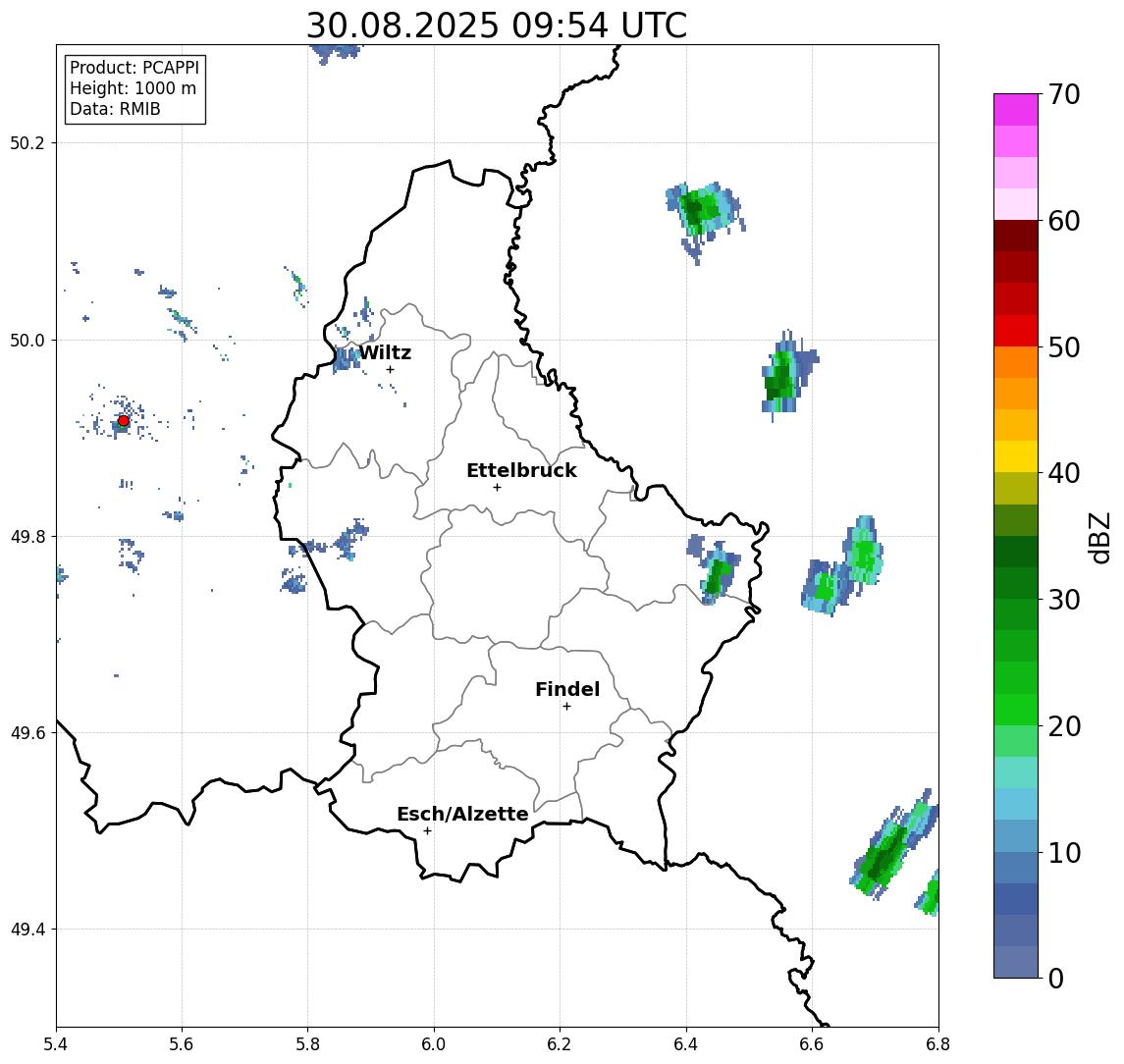Image resolution: width=1124 pixels, height=1064 pixels.
Task: Click the colorbar tick label 30
Action: tap(1063, 600)
